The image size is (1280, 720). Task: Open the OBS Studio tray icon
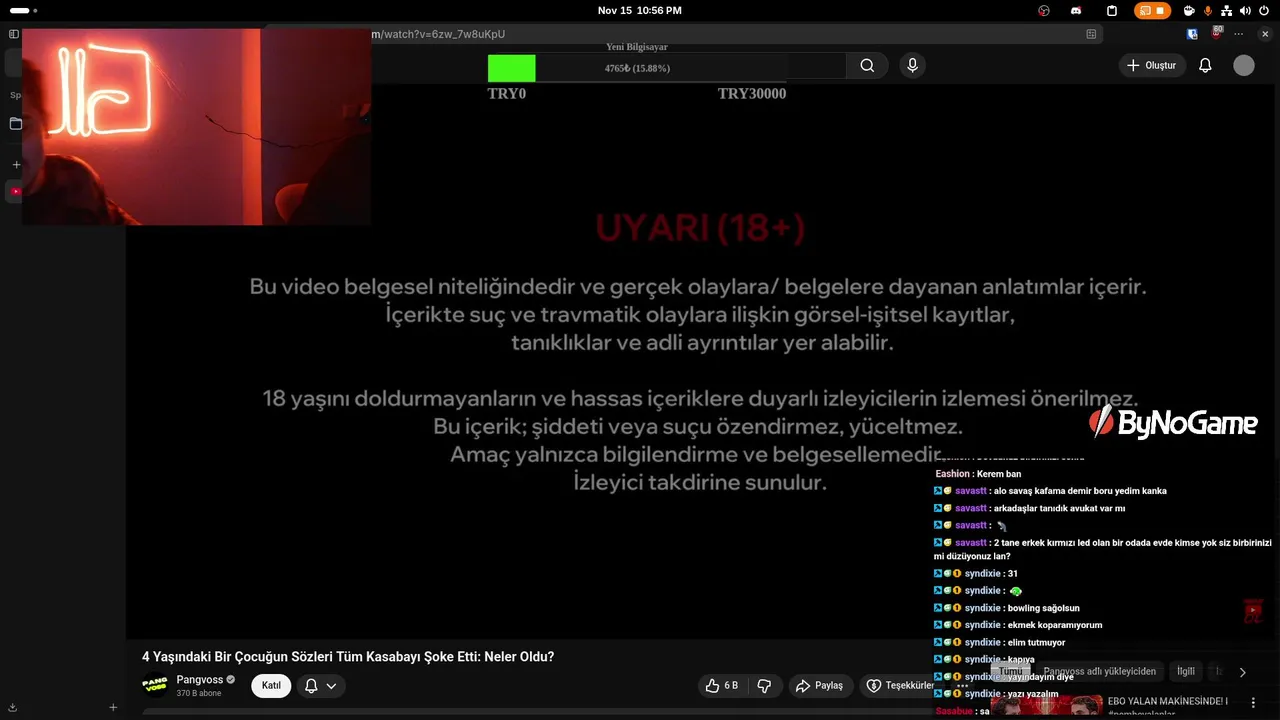tap(1044, 11)
